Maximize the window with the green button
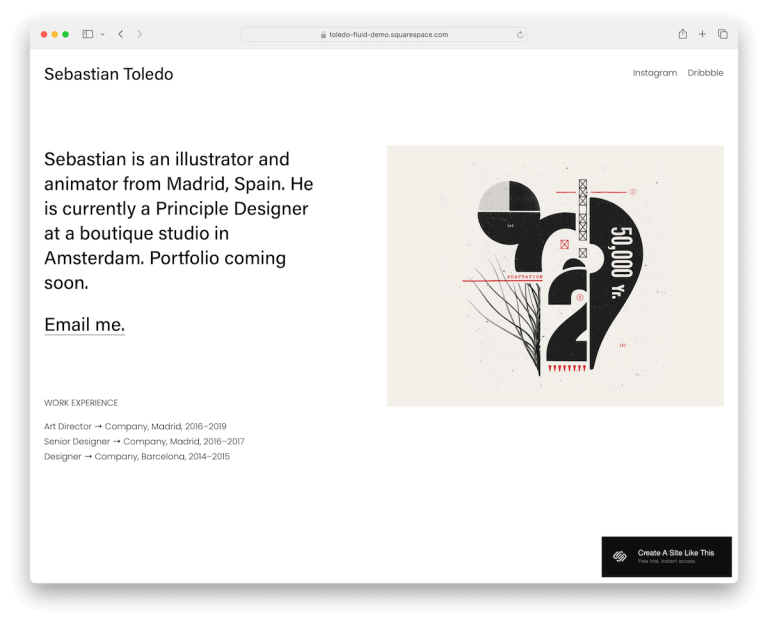 [66, 34]
